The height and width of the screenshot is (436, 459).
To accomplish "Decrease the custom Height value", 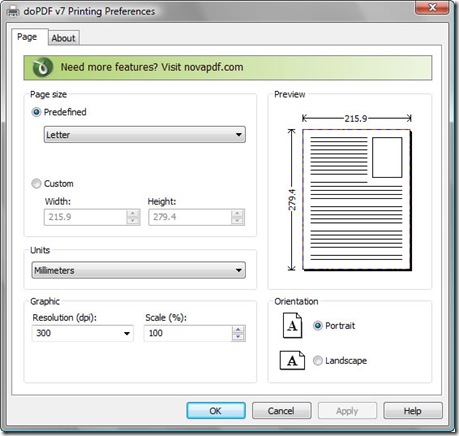I will click(x=237, y=221).
